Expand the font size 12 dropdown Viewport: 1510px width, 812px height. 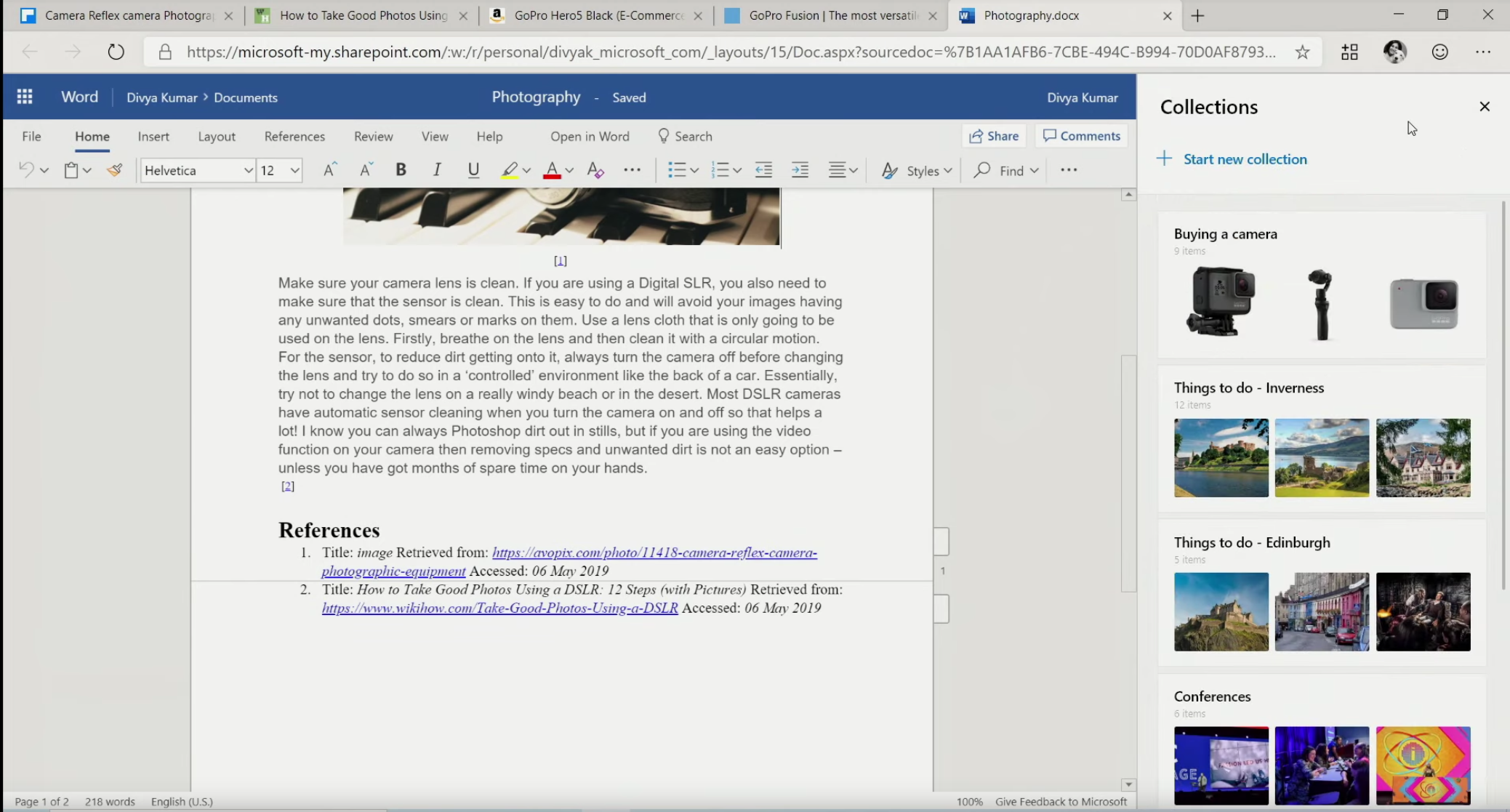pyautogui.click(x=294, y=170)
